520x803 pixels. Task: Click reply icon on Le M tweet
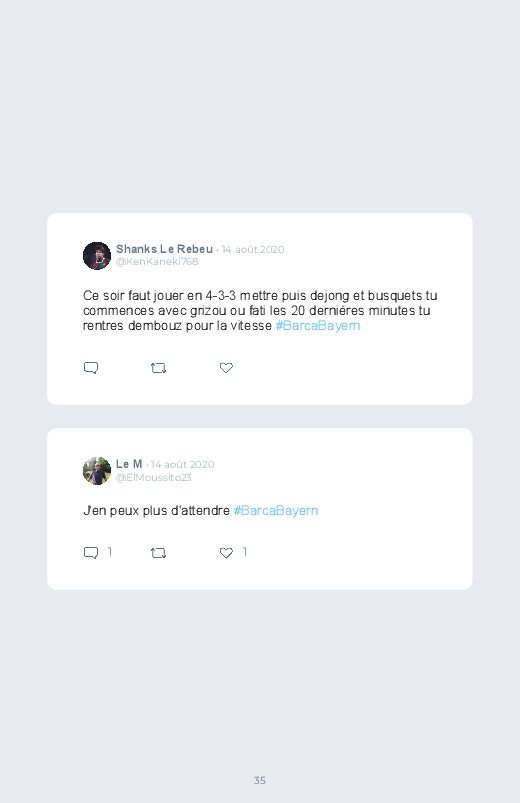tap(91, 553)
